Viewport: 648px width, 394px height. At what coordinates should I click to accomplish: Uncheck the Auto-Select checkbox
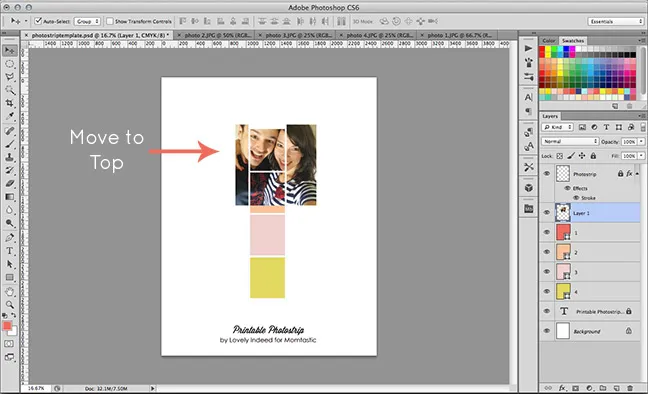38,21
